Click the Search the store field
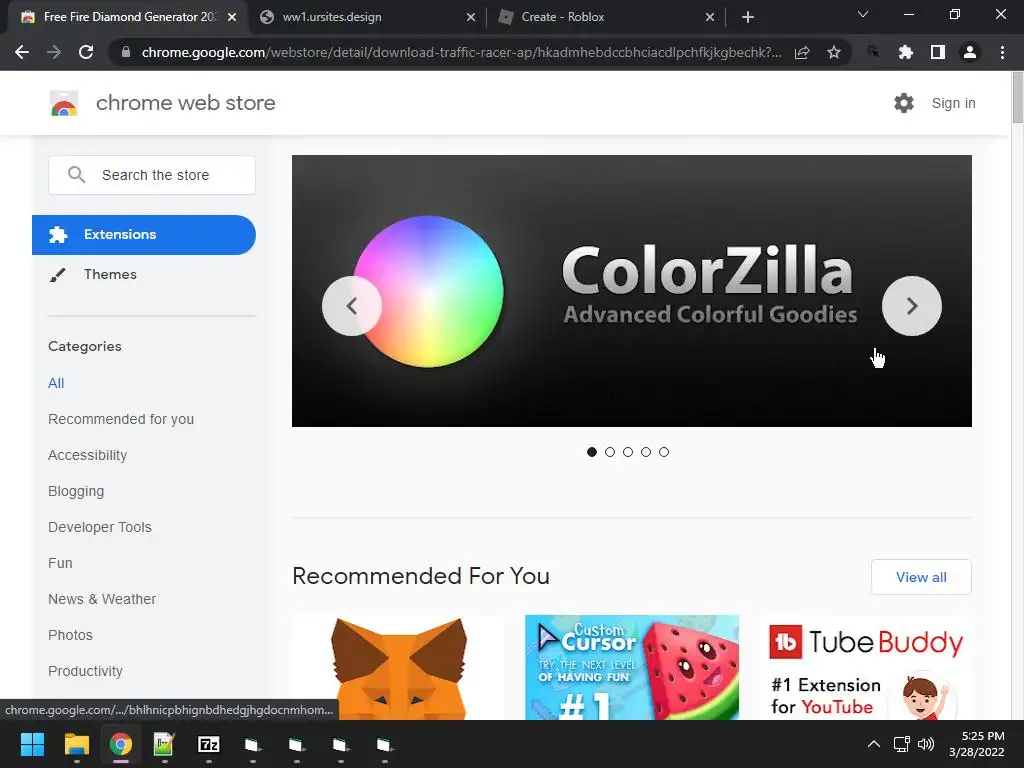This screenshot has height=768, width=1024. click(x=152, y=175)
